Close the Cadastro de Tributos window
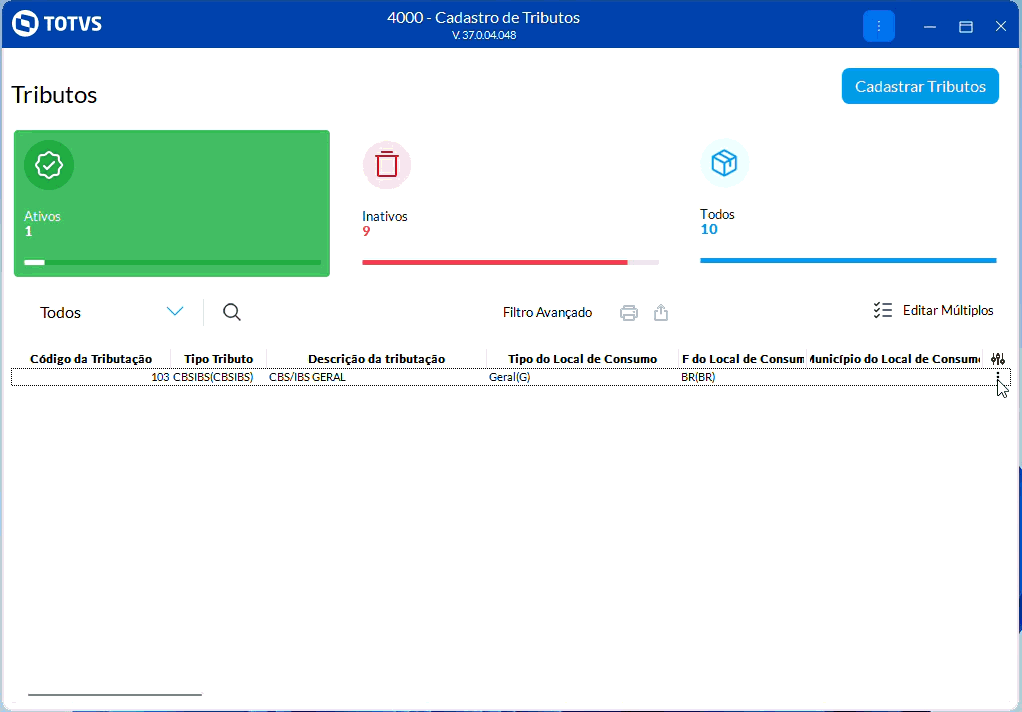The width and height of the screenshot is (1022, 712). click(1001, 26)
